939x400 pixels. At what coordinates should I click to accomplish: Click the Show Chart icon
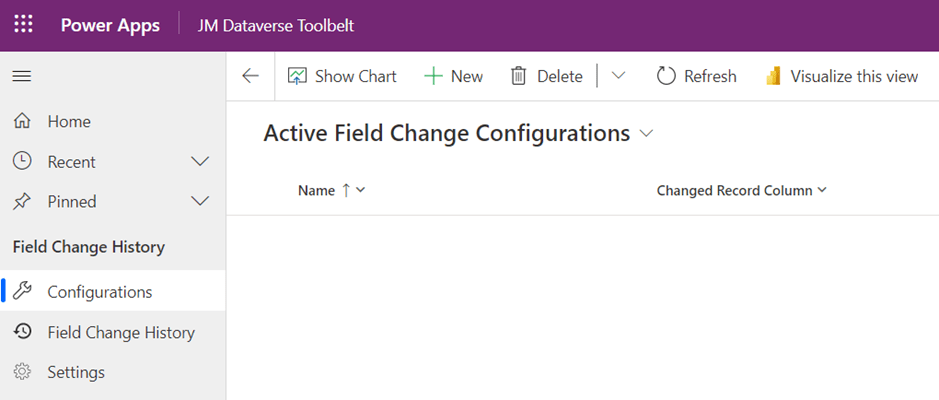point(297,77)
